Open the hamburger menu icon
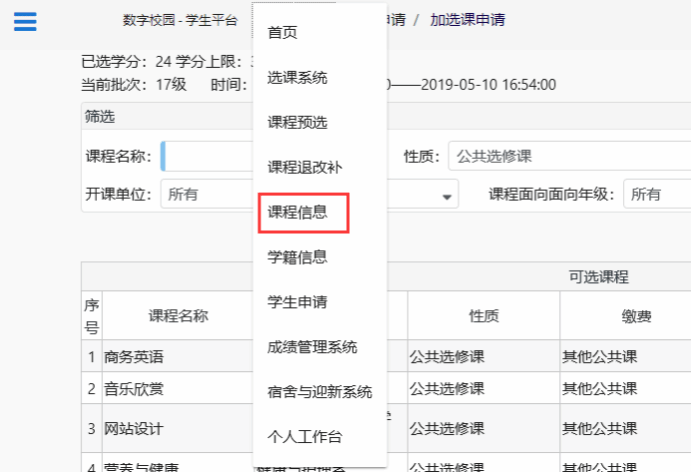Viewport: 692px width, 472px height. pyautogui.click(x=24, y=21)
